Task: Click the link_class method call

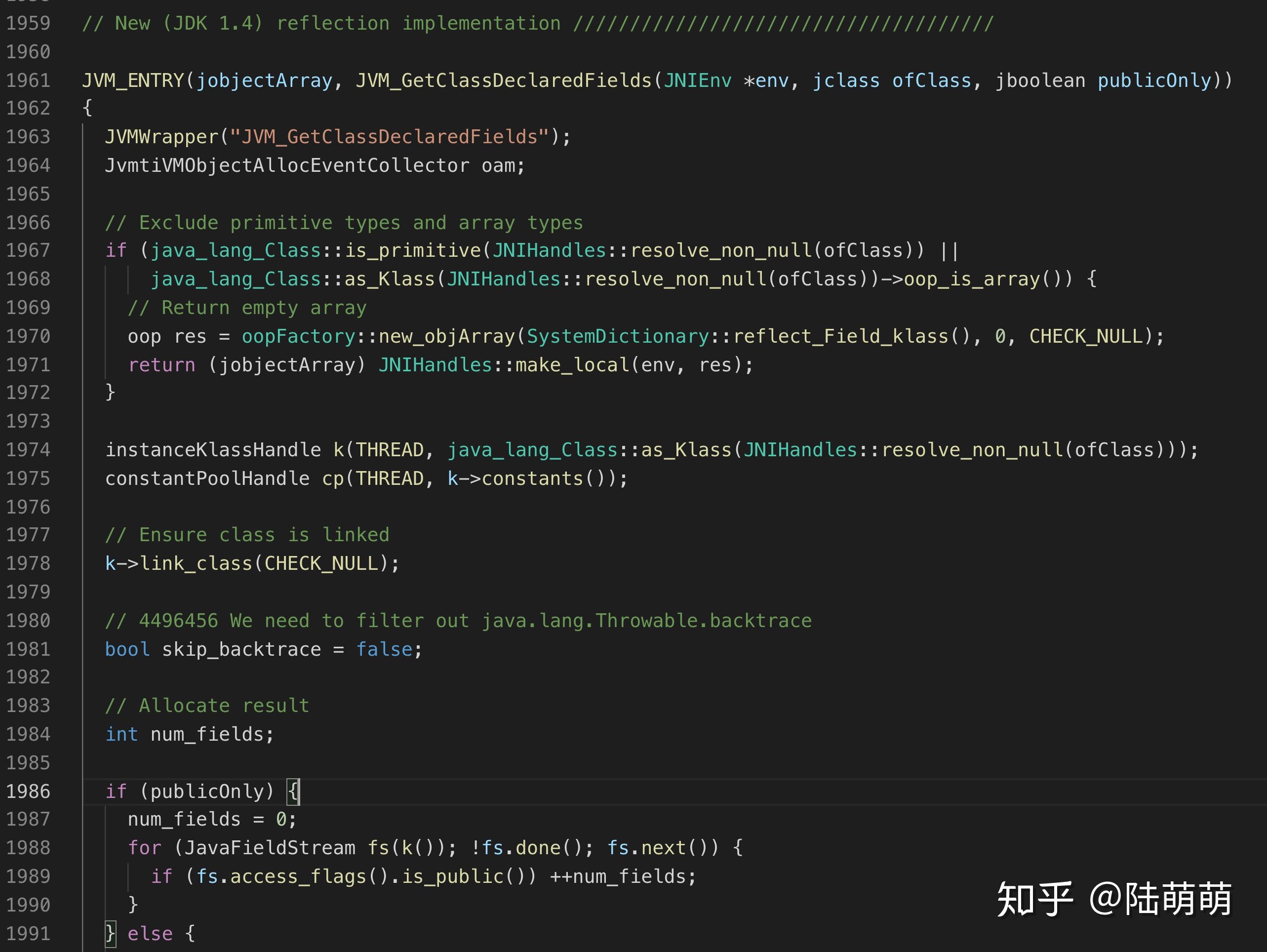Action: [196, 563]
